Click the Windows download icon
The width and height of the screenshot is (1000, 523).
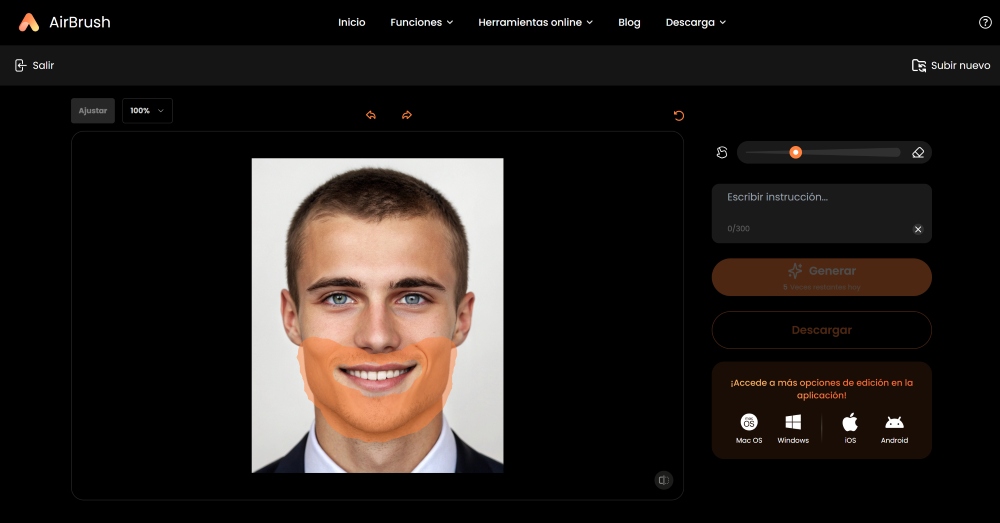(793, 422)
